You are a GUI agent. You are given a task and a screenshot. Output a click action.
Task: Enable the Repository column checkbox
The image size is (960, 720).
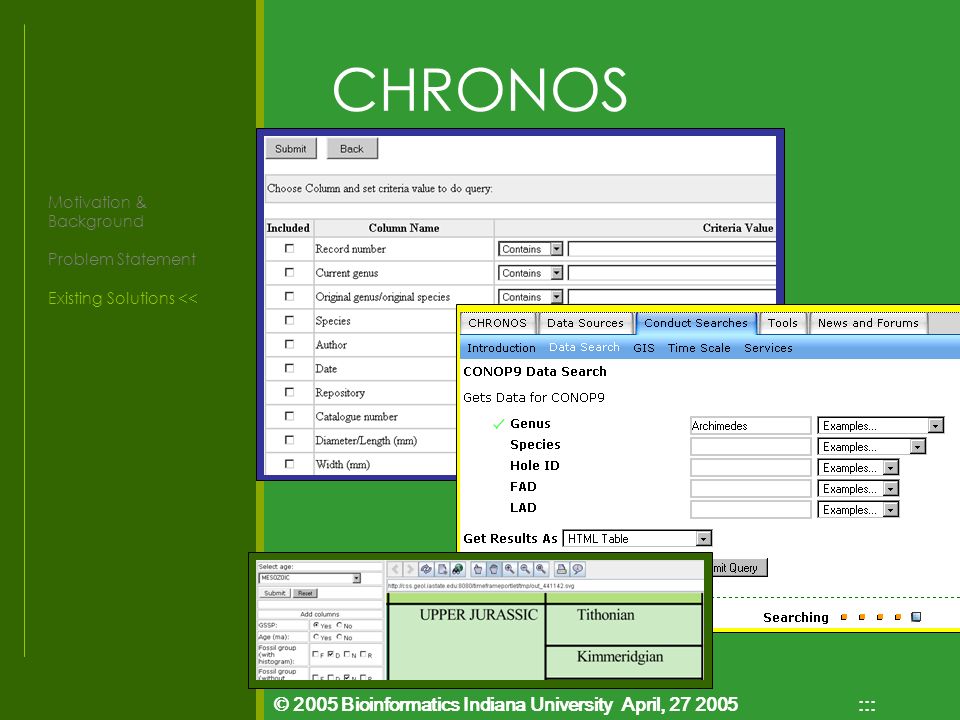(x=290, y=392)
